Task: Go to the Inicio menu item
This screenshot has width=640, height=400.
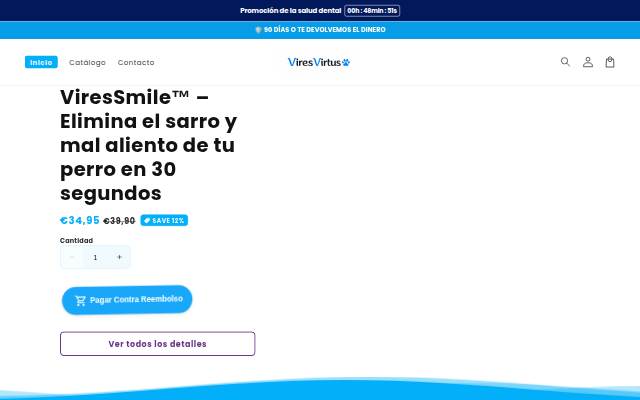Action: [41, 62]
